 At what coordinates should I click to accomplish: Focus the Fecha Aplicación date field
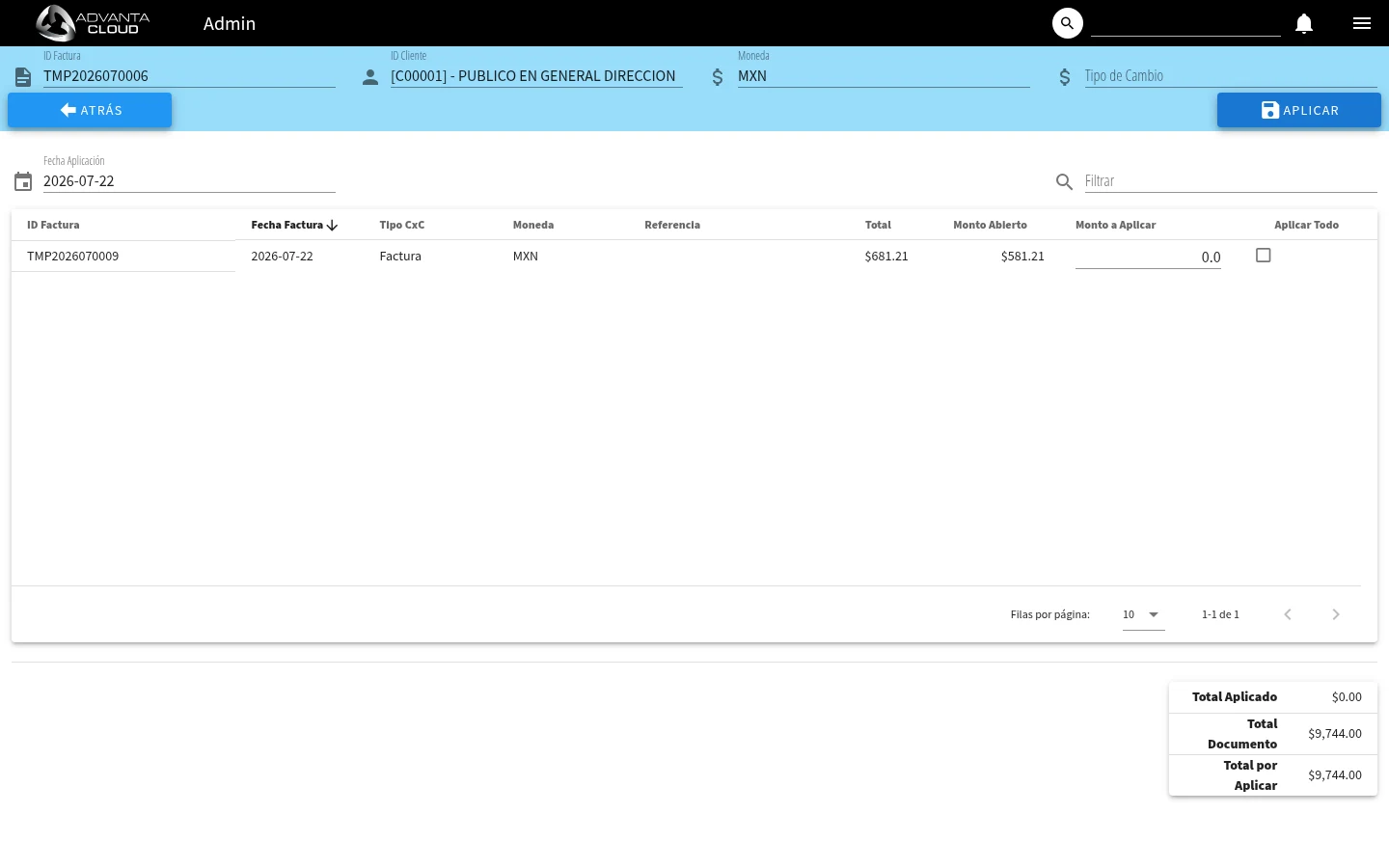tap(189, 181)
